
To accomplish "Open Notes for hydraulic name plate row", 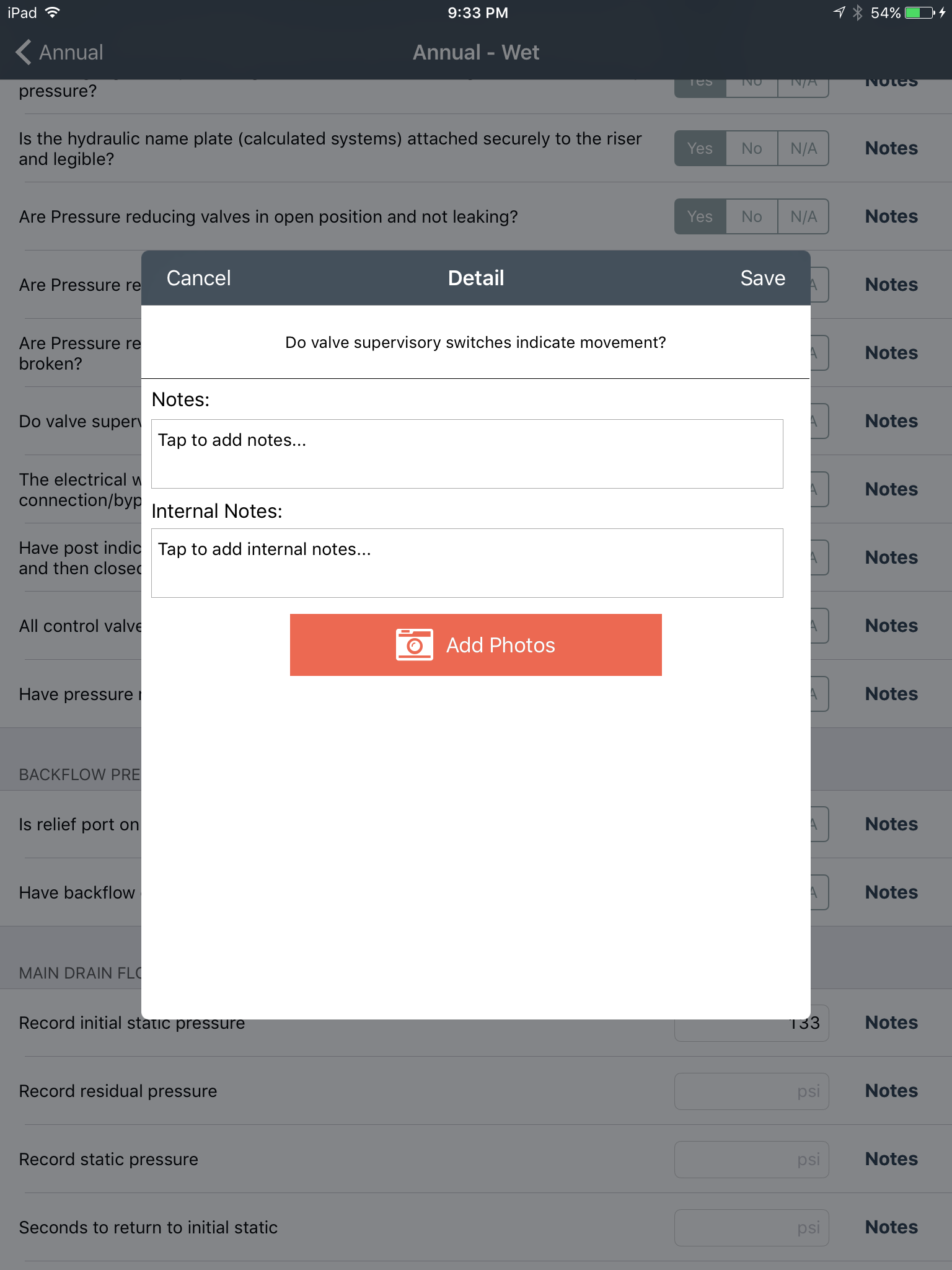I will pos(891,148).
